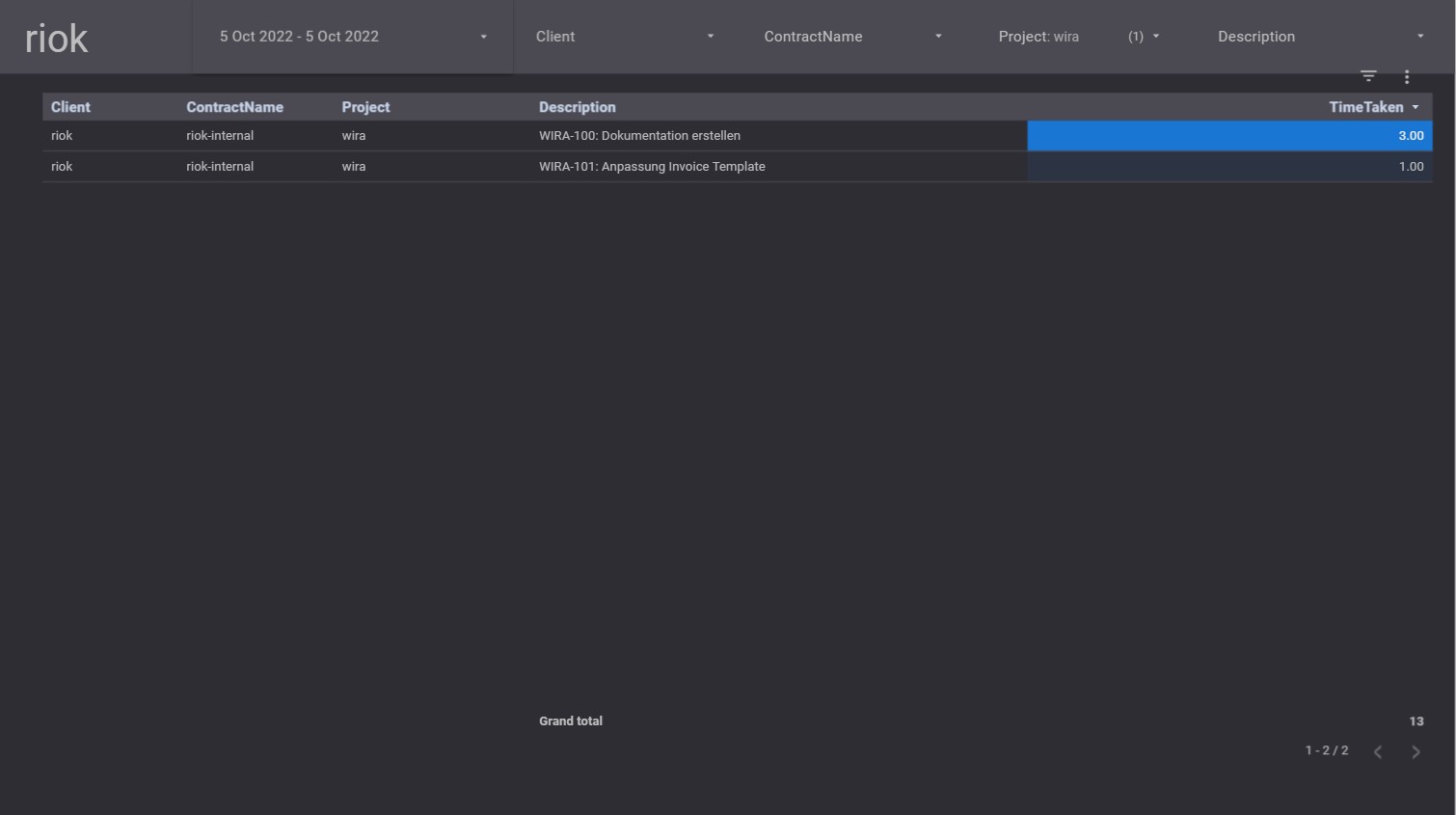
Task: Click the 1.00 TimeTaken cell
Action: (x=1410, y=167)
